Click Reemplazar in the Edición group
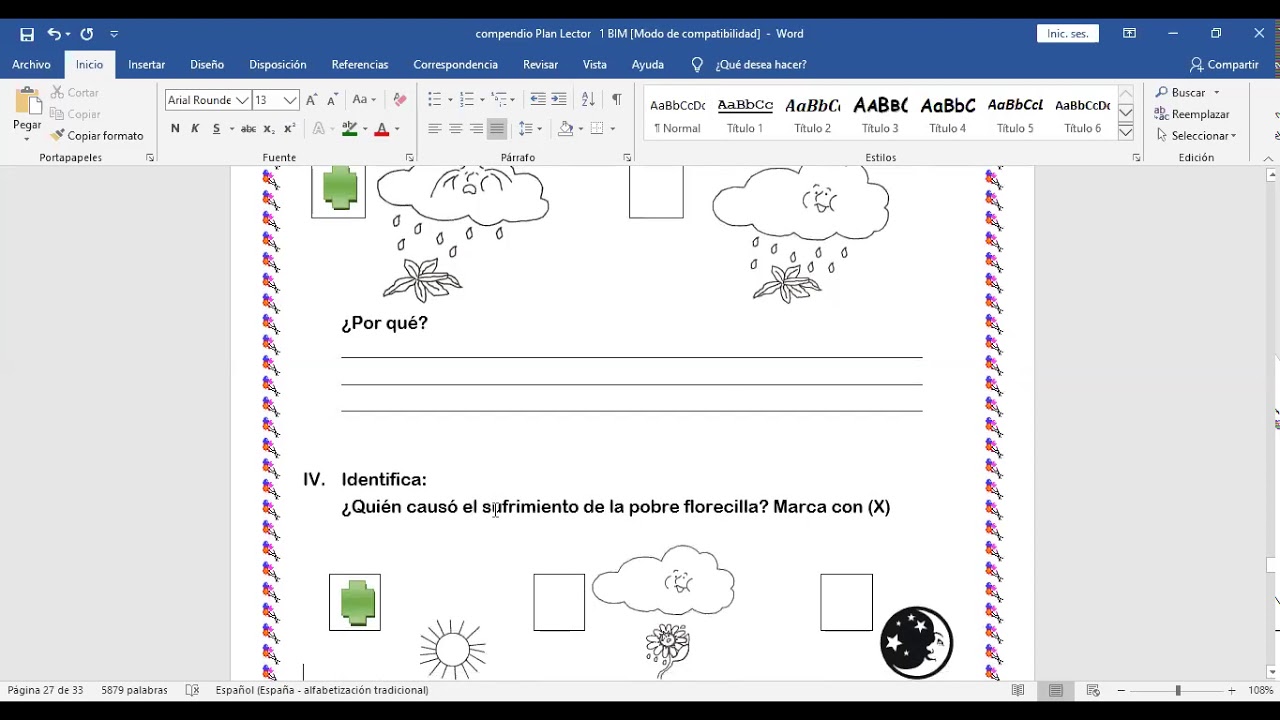This screenshot has width=1280, height=720. tap(1193, 114)
